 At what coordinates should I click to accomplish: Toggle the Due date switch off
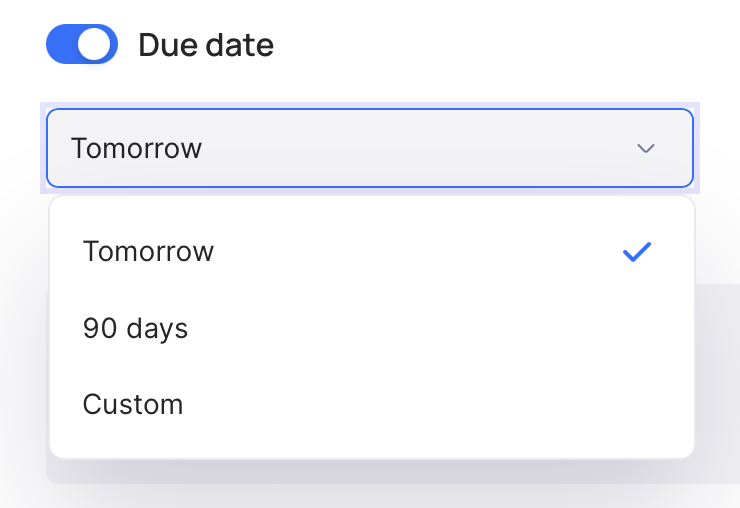82,45
